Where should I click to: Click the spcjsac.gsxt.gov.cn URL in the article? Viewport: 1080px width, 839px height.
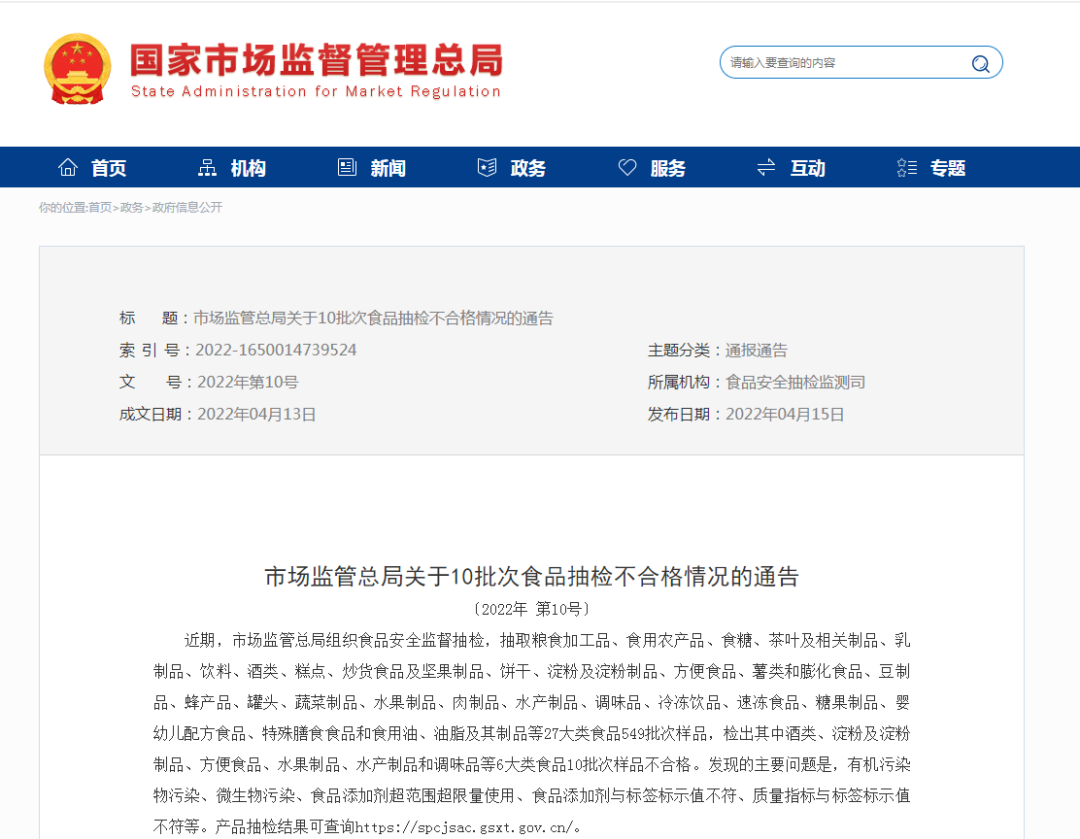point(464,827)
